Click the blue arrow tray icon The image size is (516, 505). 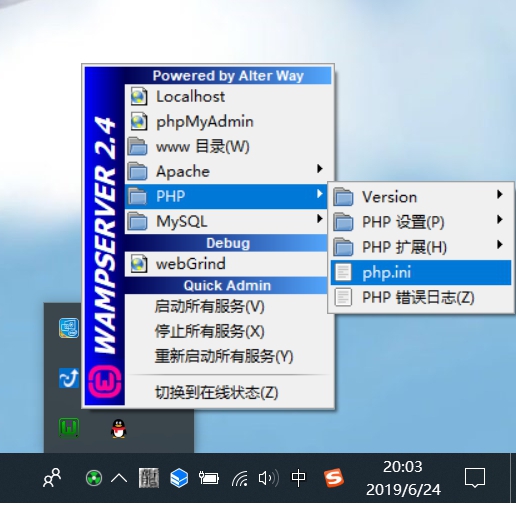[x=69, y=378]
